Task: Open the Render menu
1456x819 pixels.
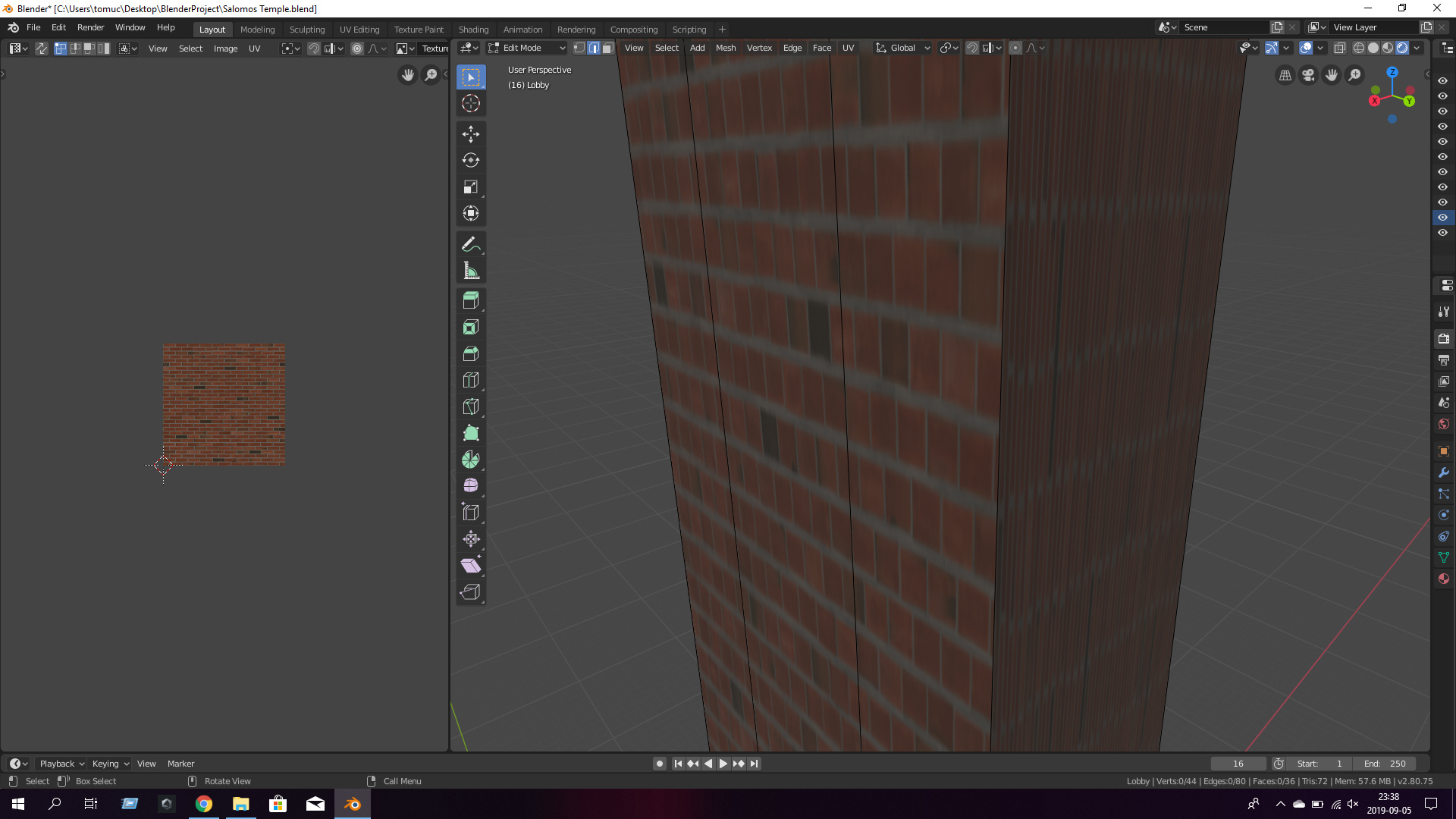Action: (90, 27)
